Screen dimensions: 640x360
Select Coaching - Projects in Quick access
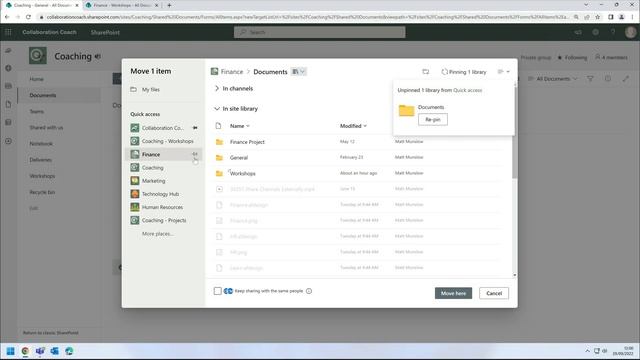click(x=164, y=220)
